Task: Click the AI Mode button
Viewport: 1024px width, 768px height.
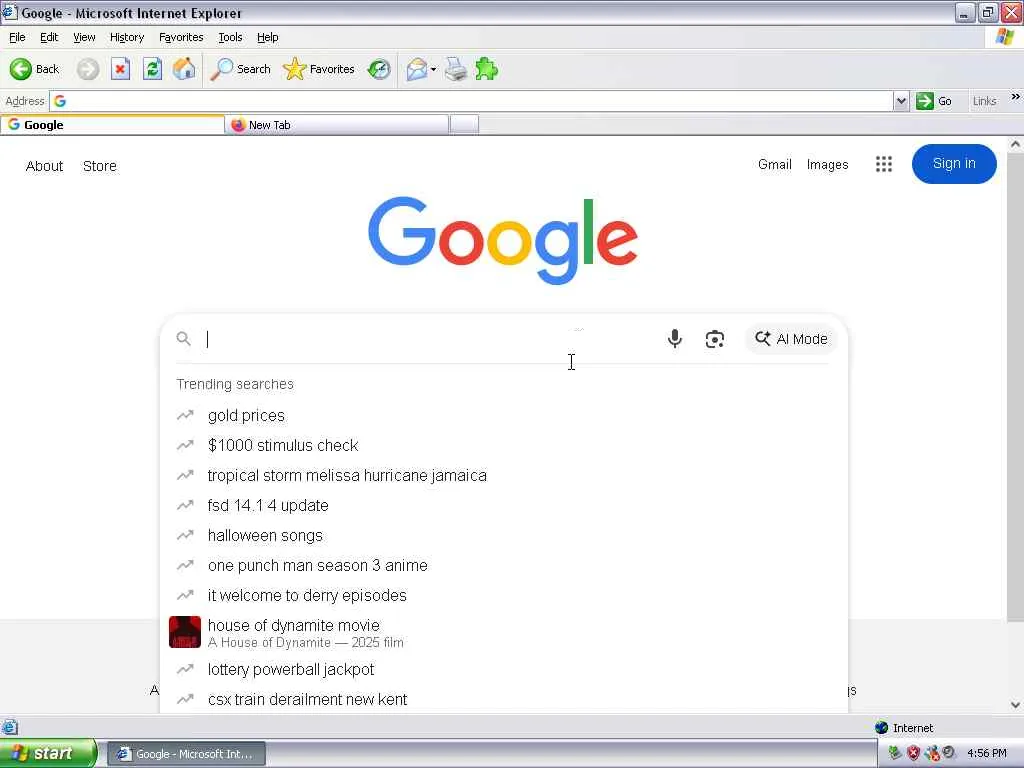Action: pyautogui.click(x=791, y=339)
